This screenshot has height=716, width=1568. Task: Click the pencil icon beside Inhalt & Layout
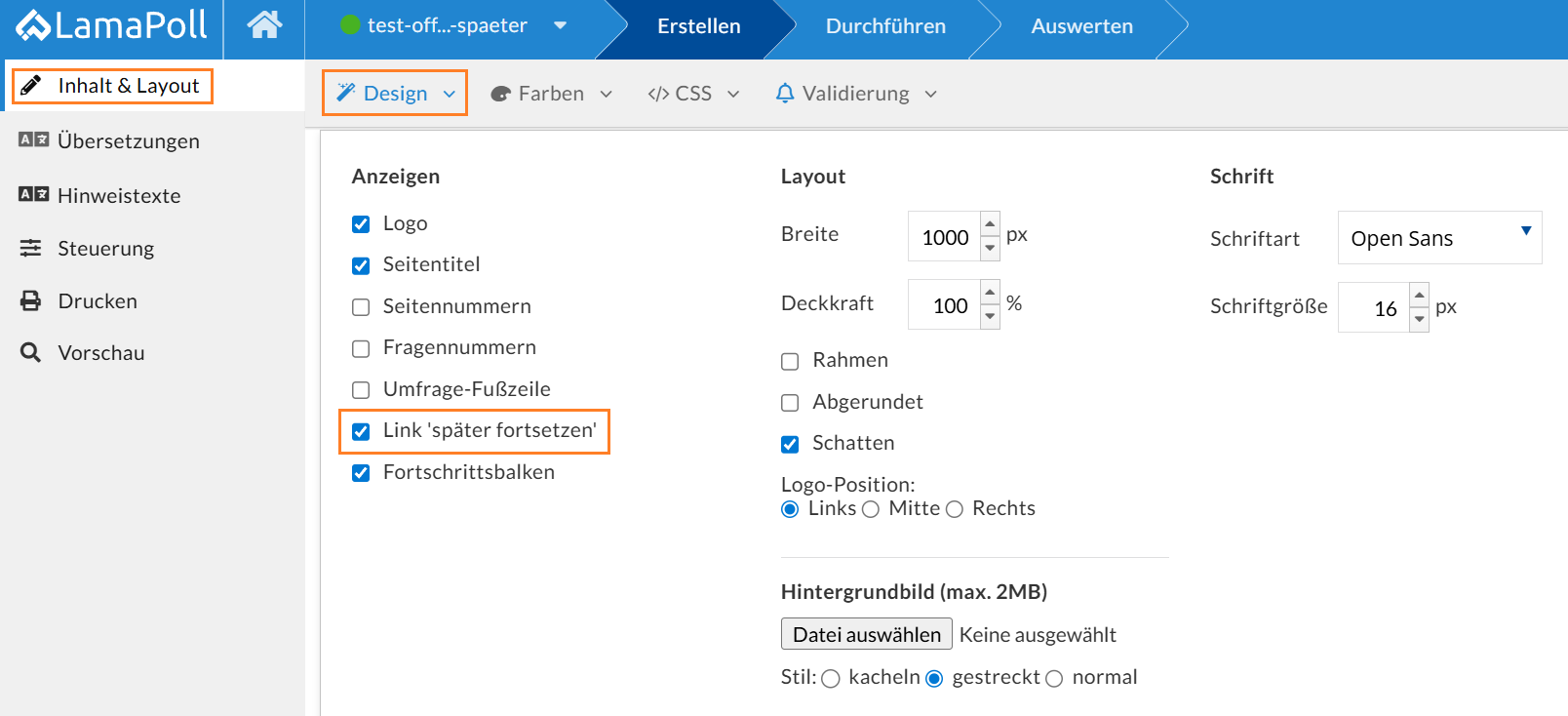coord(31,86)
